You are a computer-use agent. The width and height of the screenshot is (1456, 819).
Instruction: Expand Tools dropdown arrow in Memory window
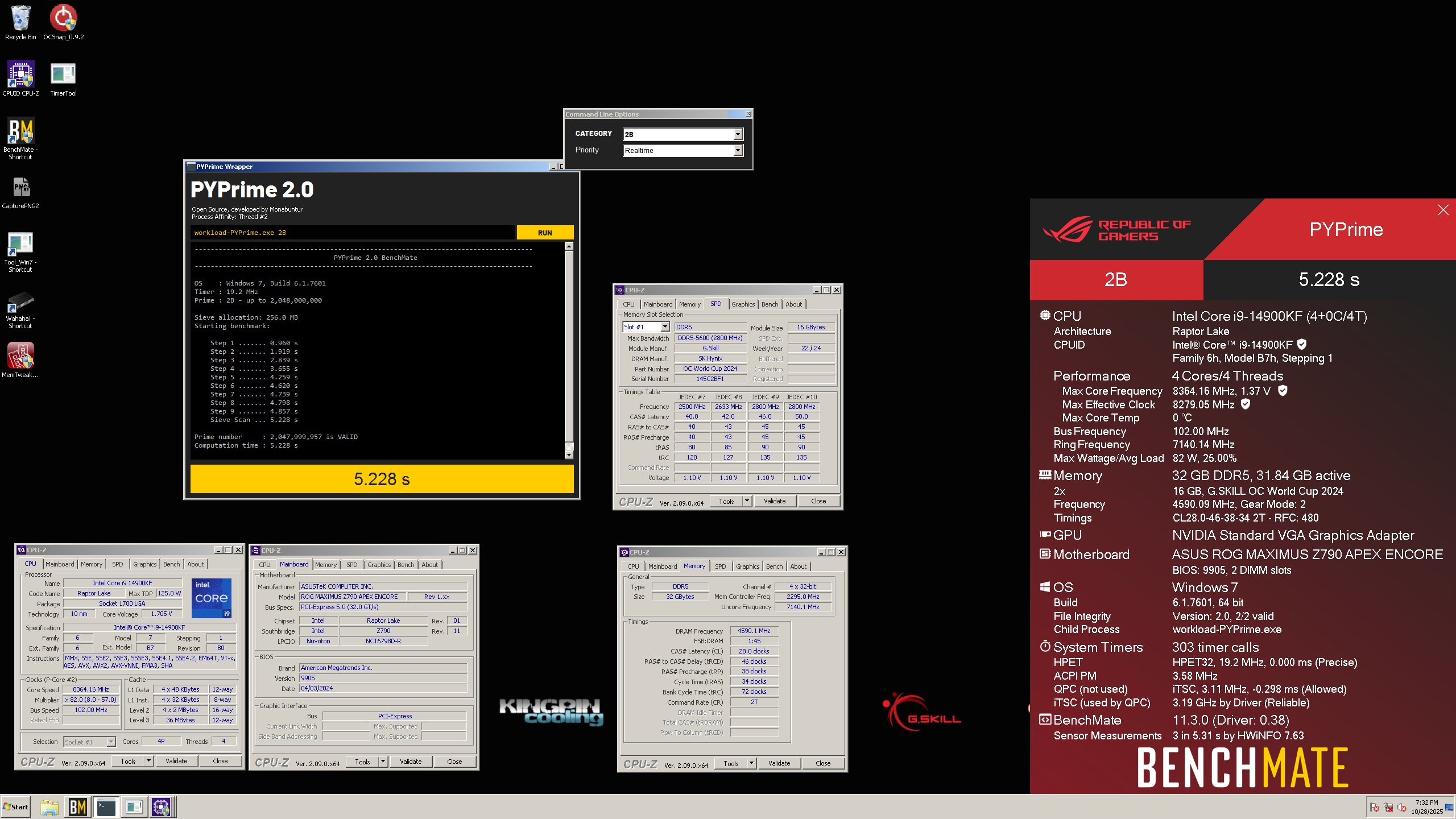coord(751,763)
